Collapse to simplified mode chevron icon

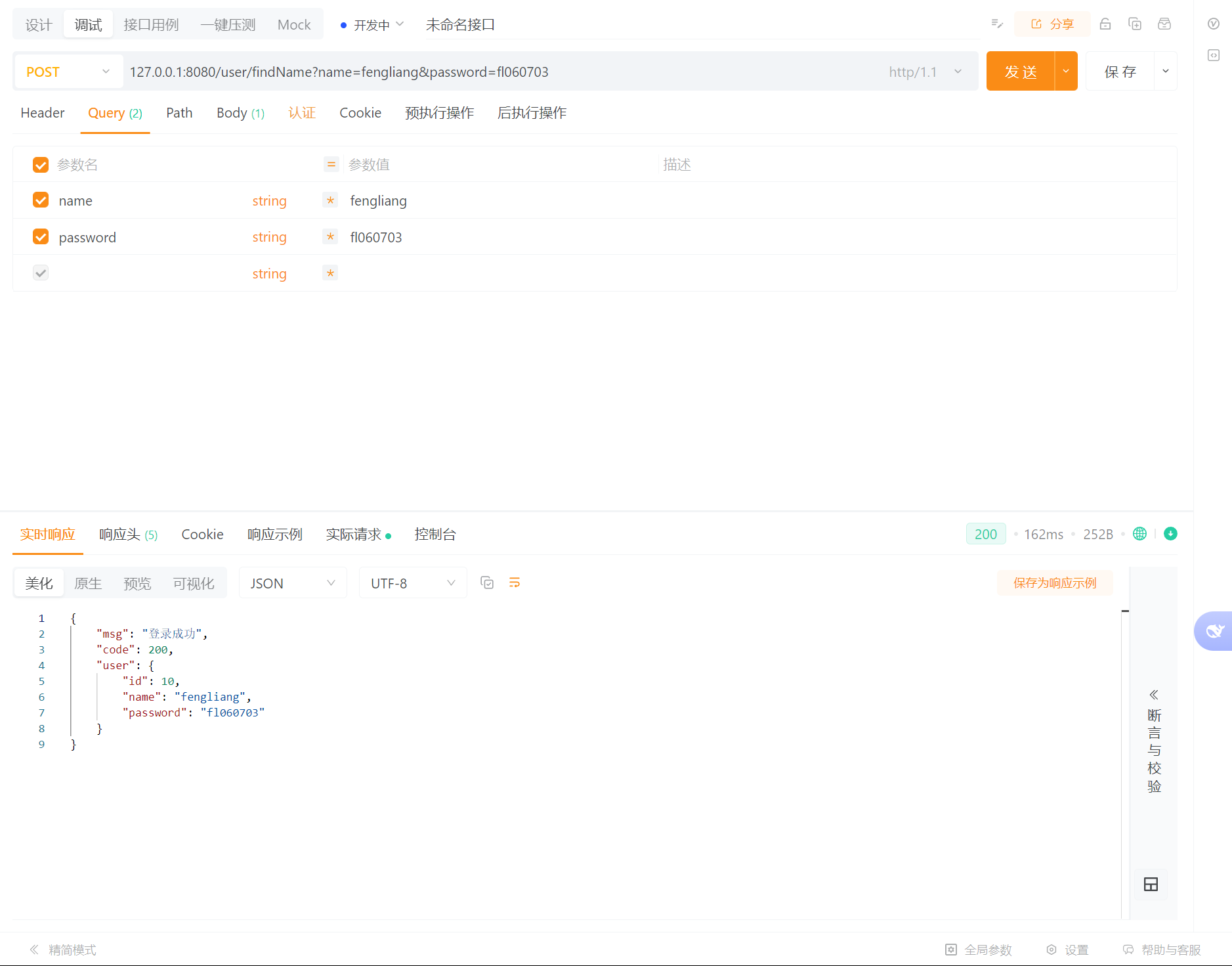(34, 950)
